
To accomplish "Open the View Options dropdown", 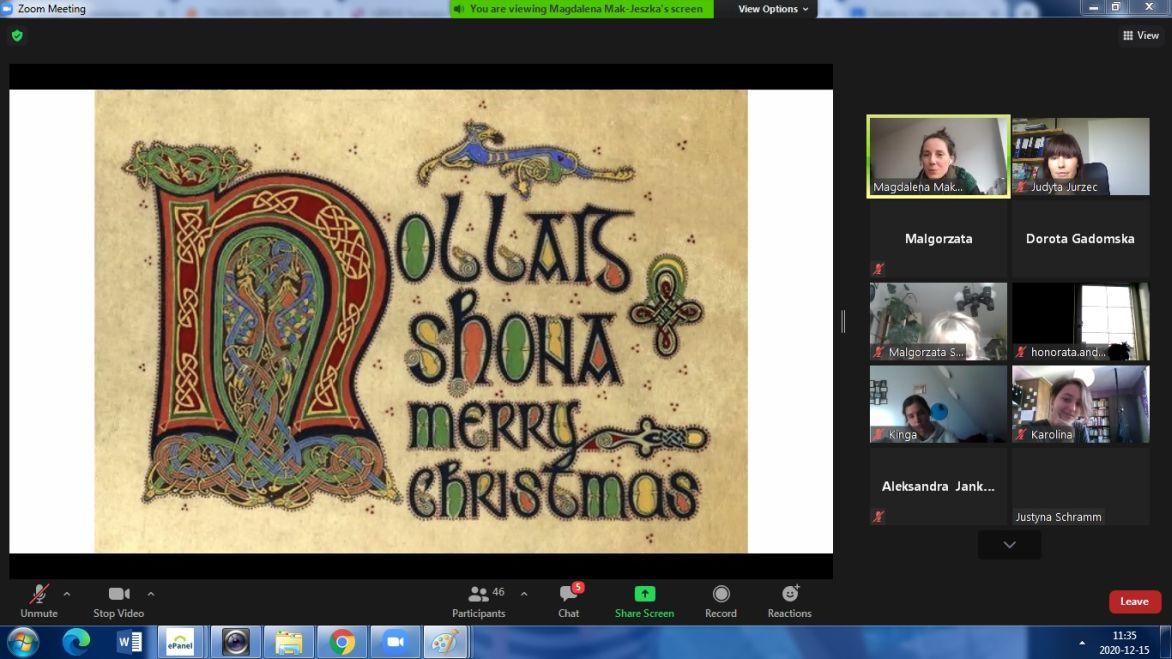I will click(773, 9).
